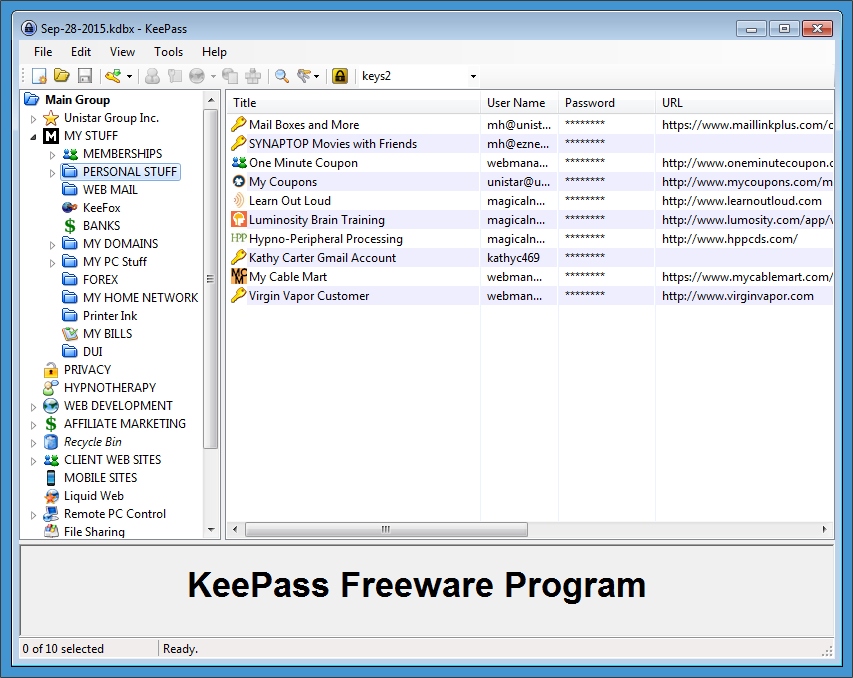
Task: Click the BANKS dollar sign icon
Action: [x=70, y=226]
